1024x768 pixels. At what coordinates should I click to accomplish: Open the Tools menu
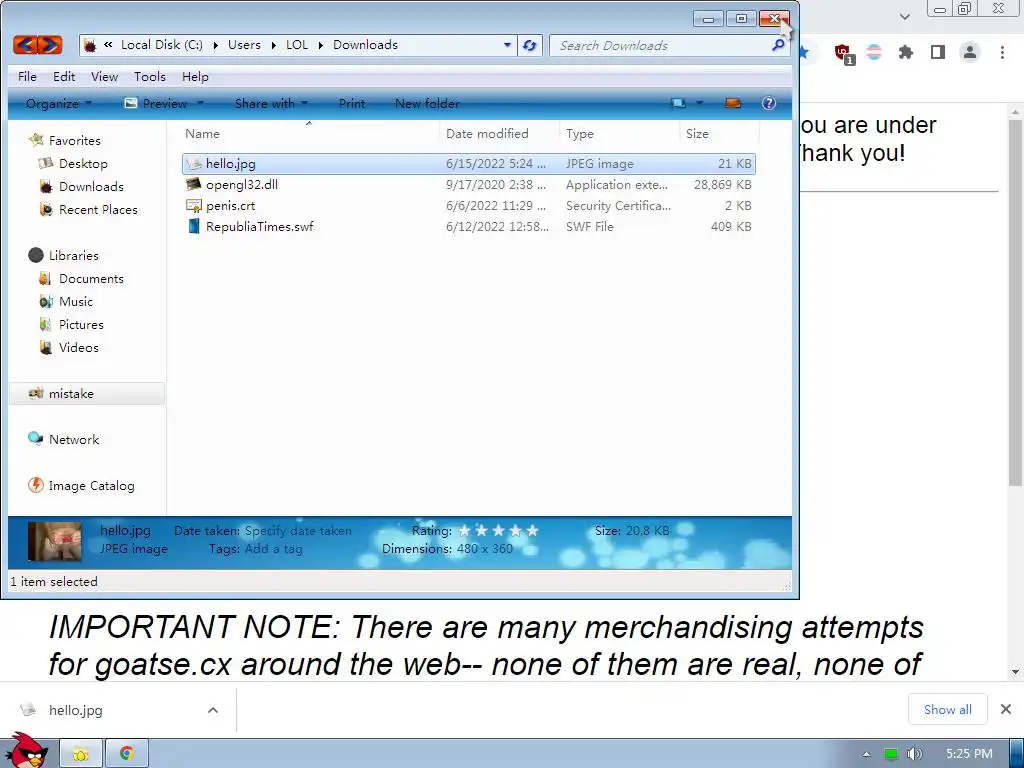(150, 77)
